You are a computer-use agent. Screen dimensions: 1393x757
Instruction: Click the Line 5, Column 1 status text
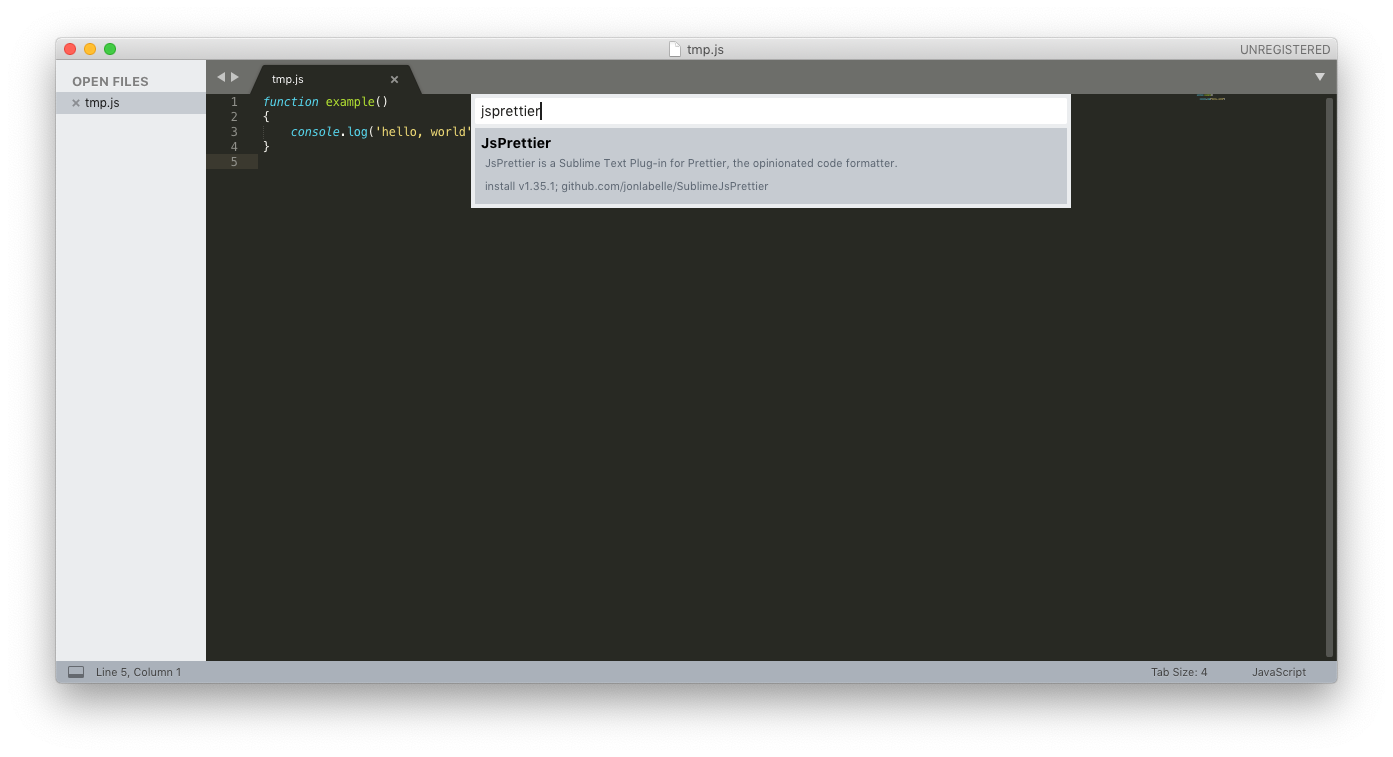[139, 672]
